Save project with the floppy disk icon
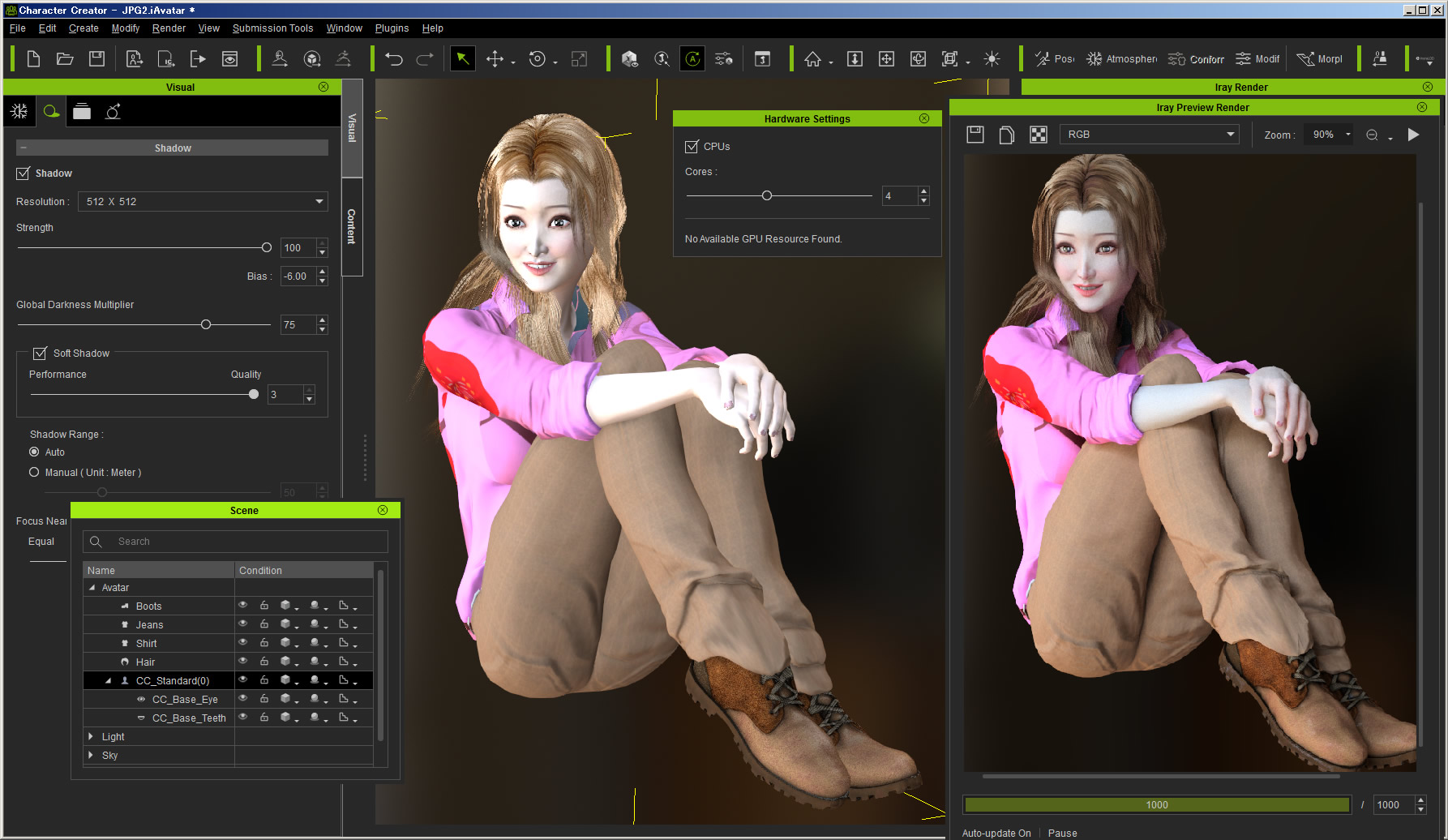Image resolution: width=1448 pixels, height=840 pixels. pyautogui.click(x=96, y=59)
